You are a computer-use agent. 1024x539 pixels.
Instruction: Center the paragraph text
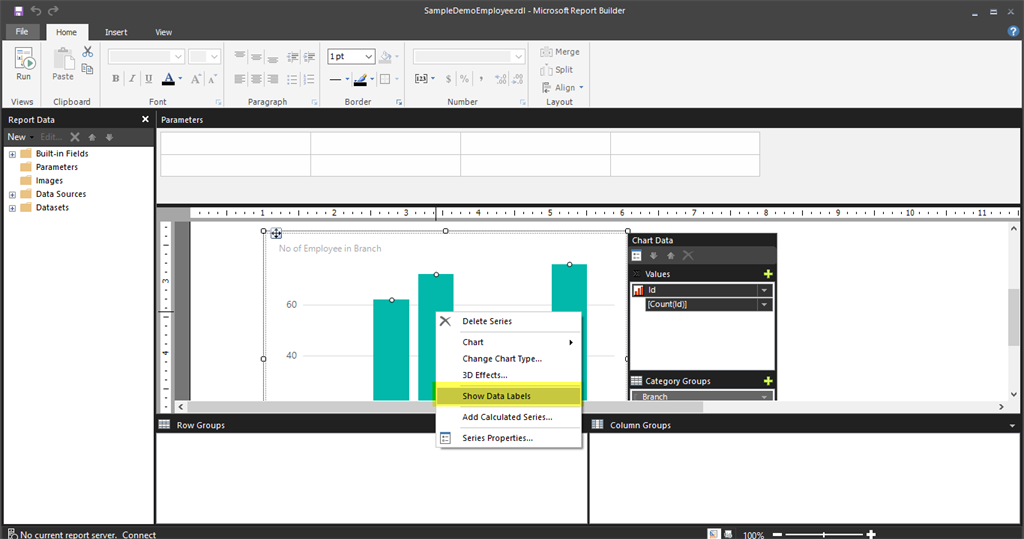click(256, 79)
